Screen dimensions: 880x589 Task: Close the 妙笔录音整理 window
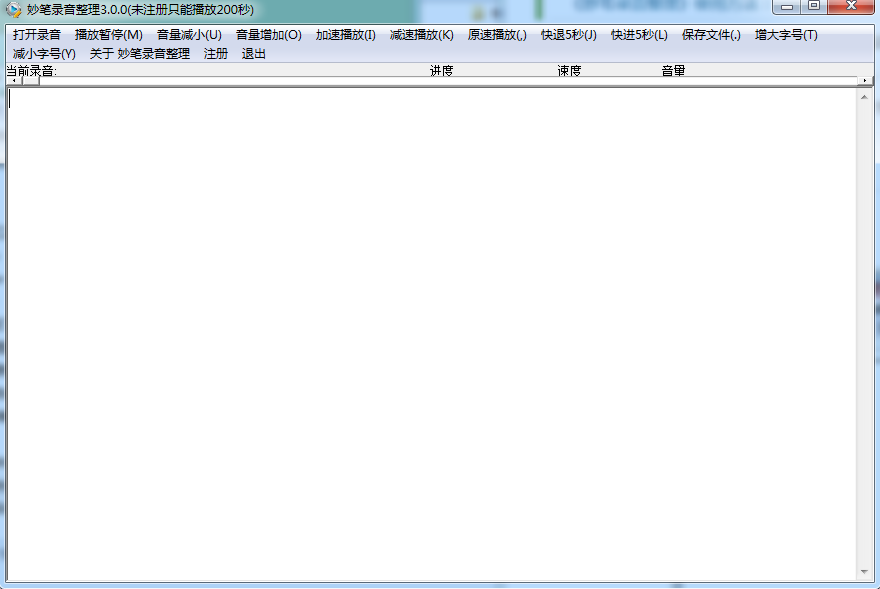(851, 7)
